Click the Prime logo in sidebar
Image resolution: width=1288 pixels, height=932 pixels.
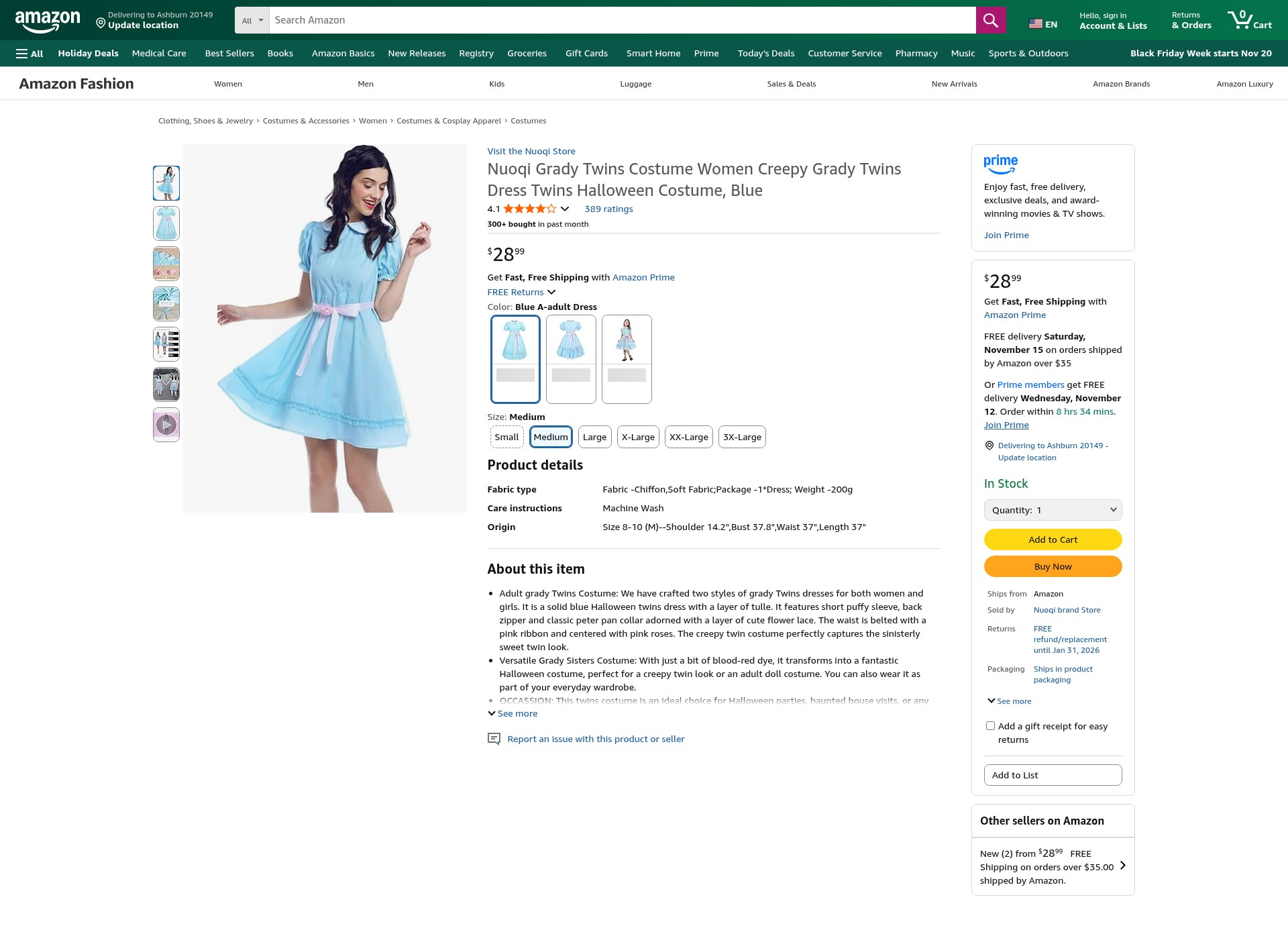pos(1000,164)
